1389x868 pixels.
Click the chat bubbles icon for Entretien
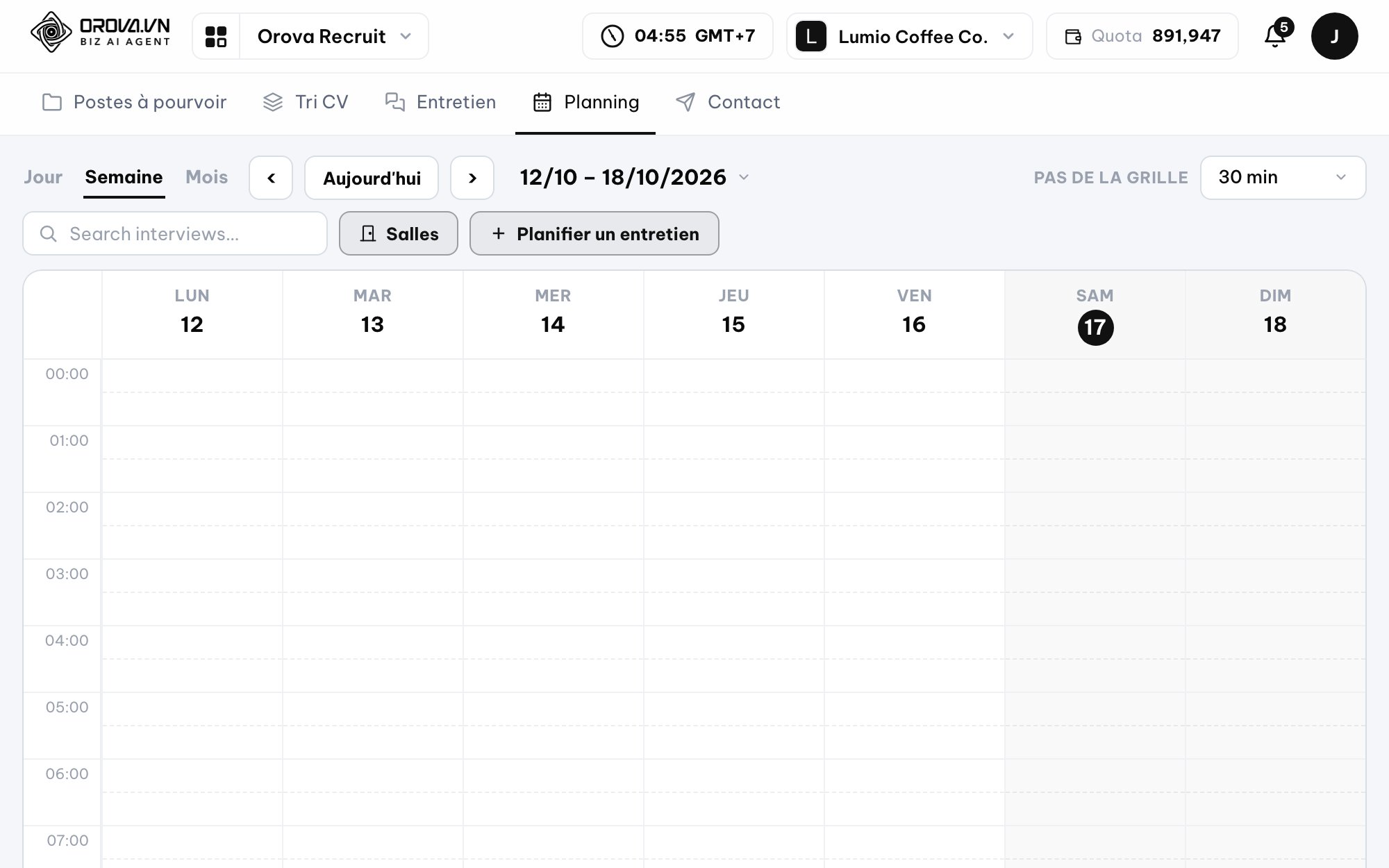point(395,102)
